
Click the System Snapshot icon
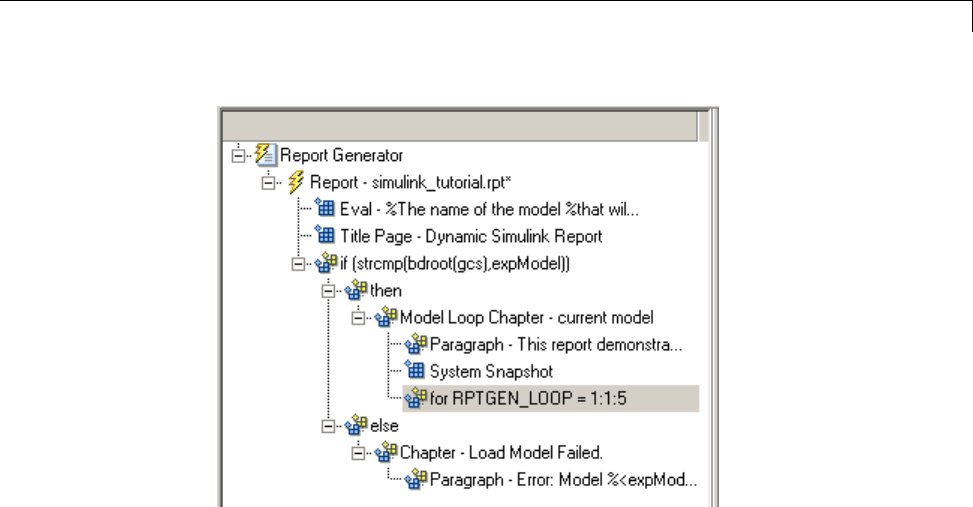coord(415,371)
